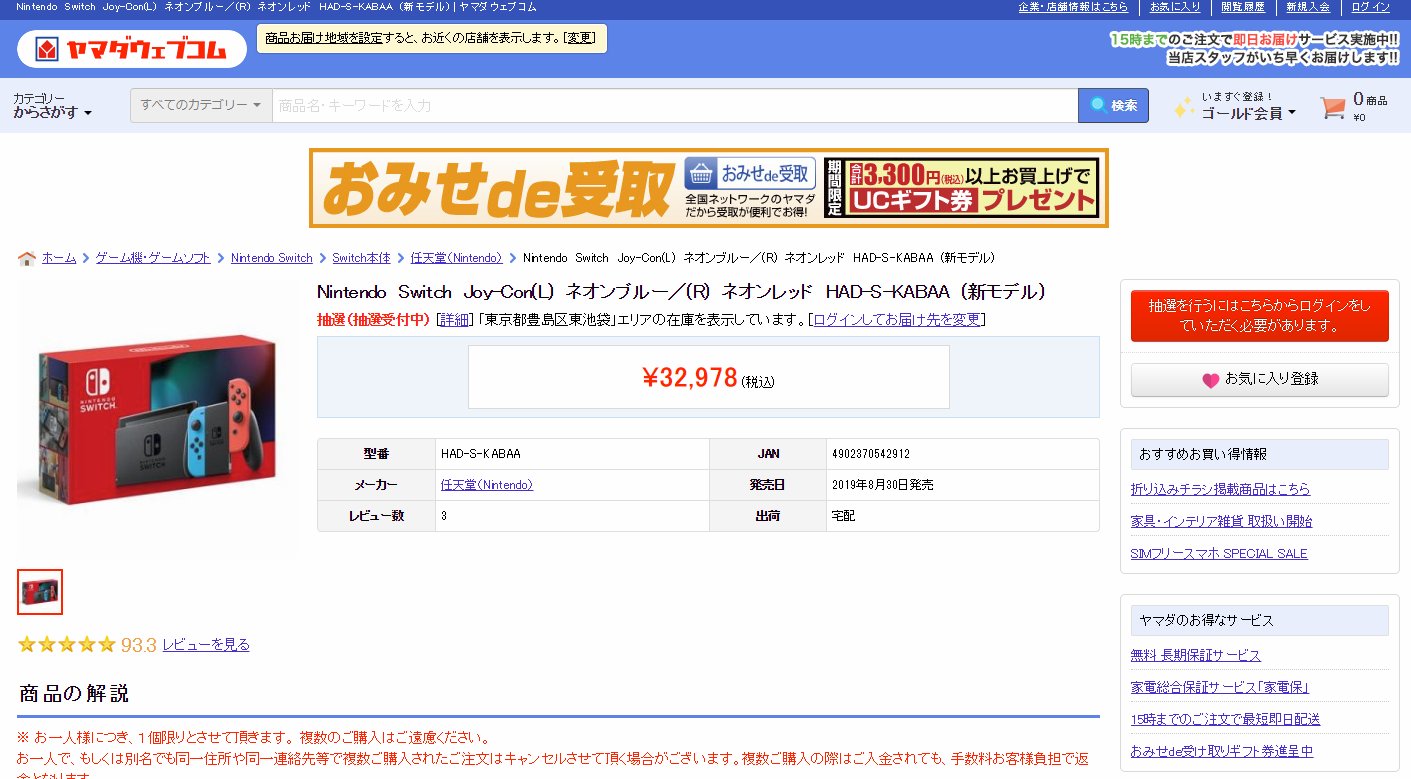This screenshot has width=1411, height=779.
Task: Open SIMフリースマホ SPECIAL SALE link
Action: click(x=1219, y=553)
